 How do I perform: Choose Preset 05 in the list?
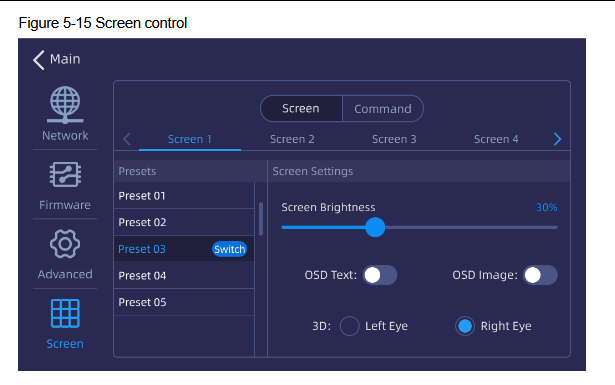click(184, 302)
